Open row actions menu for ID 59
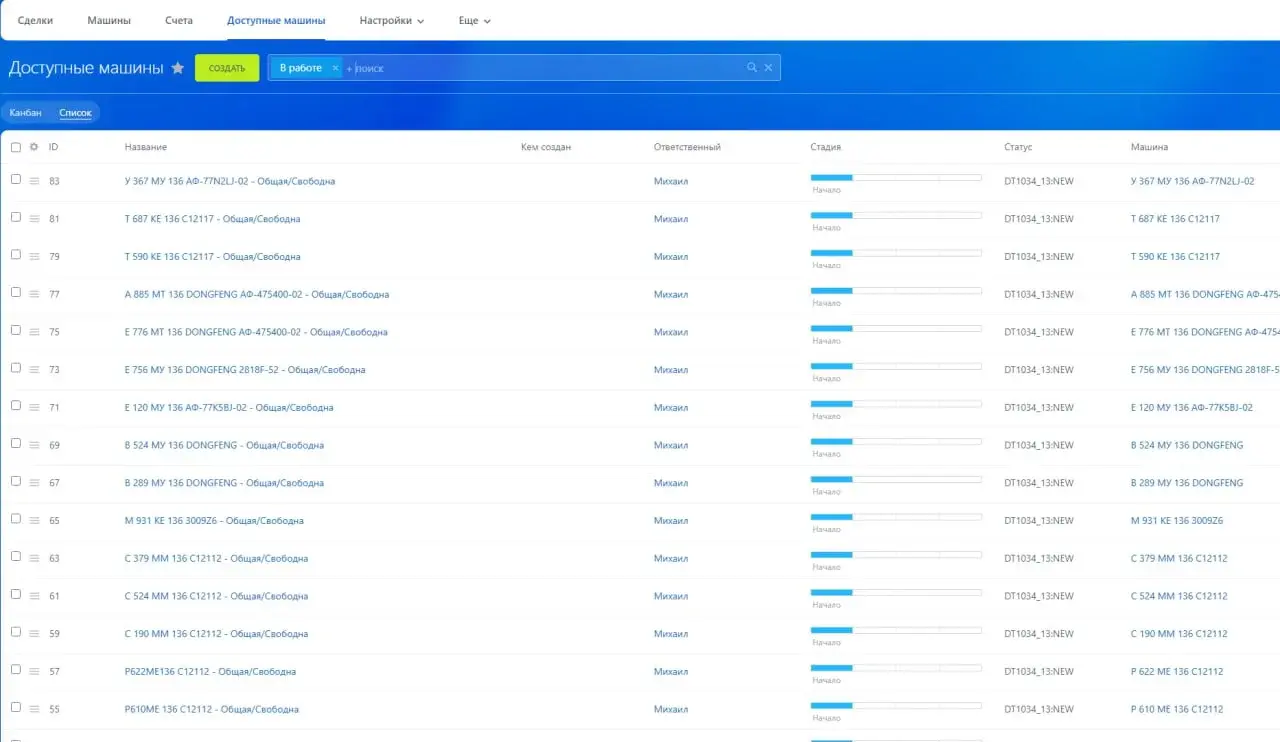Screen dimensions: 1280x742 34,634
